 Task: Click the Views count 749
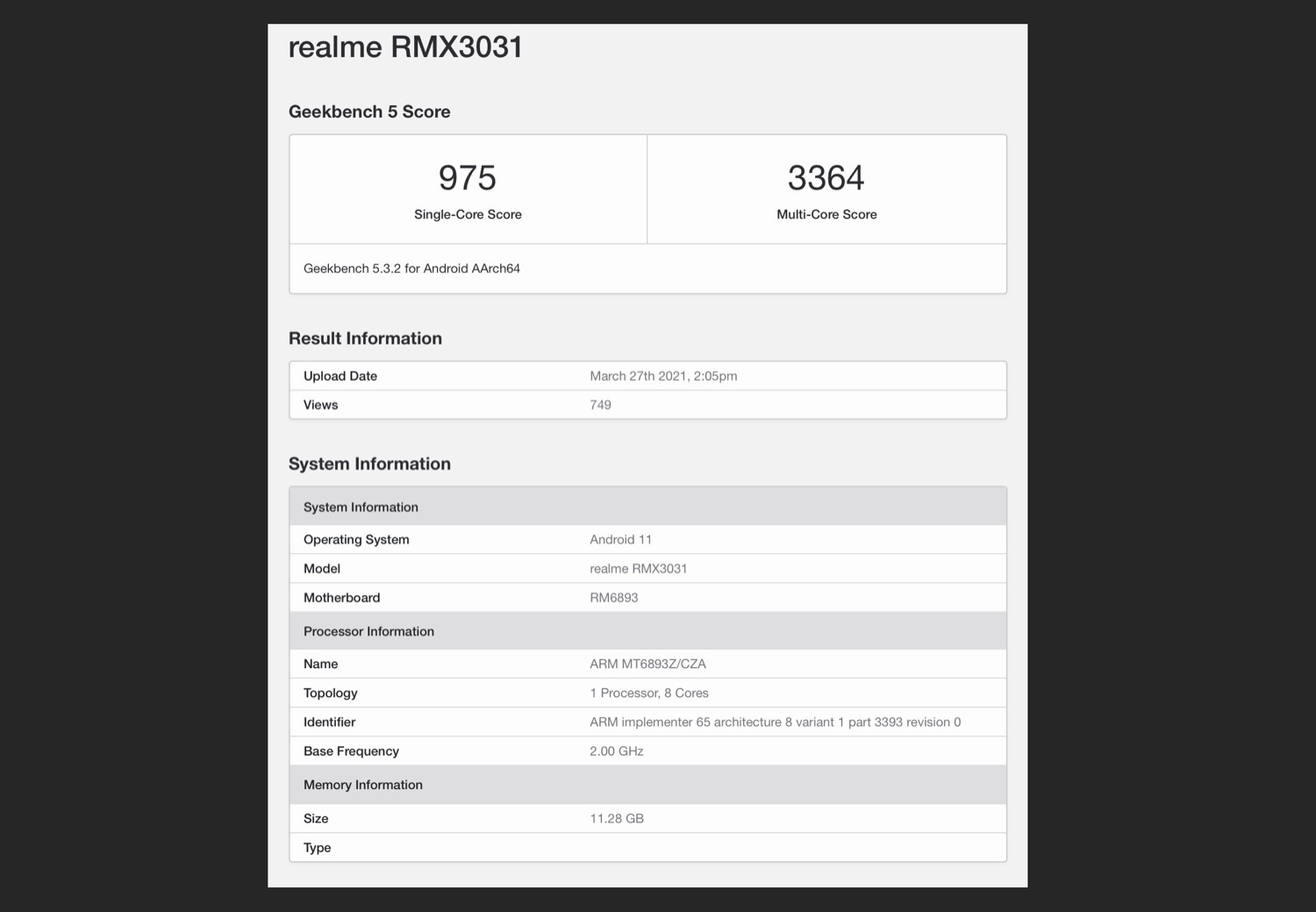(600, 405)
